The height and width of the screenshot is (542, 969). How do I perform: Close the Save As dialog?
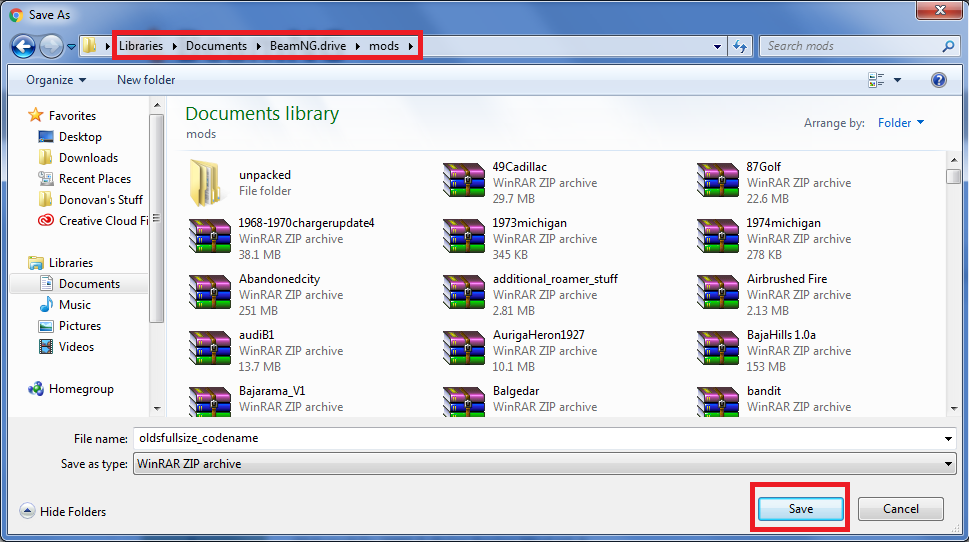pos(939,11)
